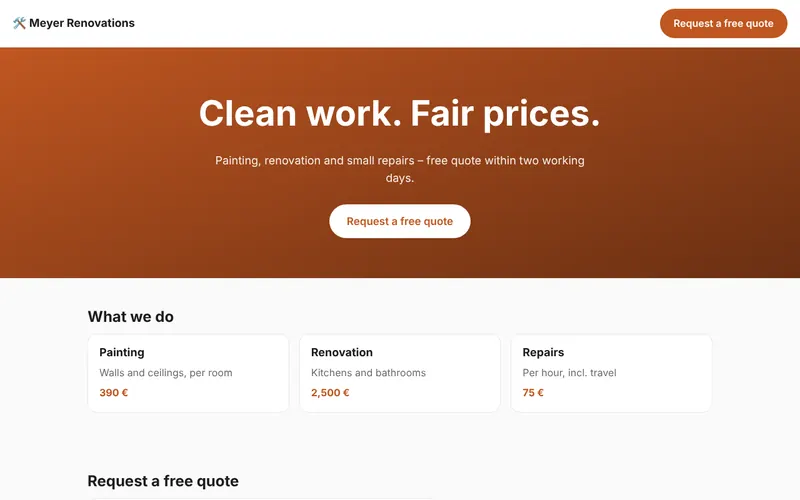Click the 75 € repairs price
This screenshot has height=500, width=800.
point(533,393)
